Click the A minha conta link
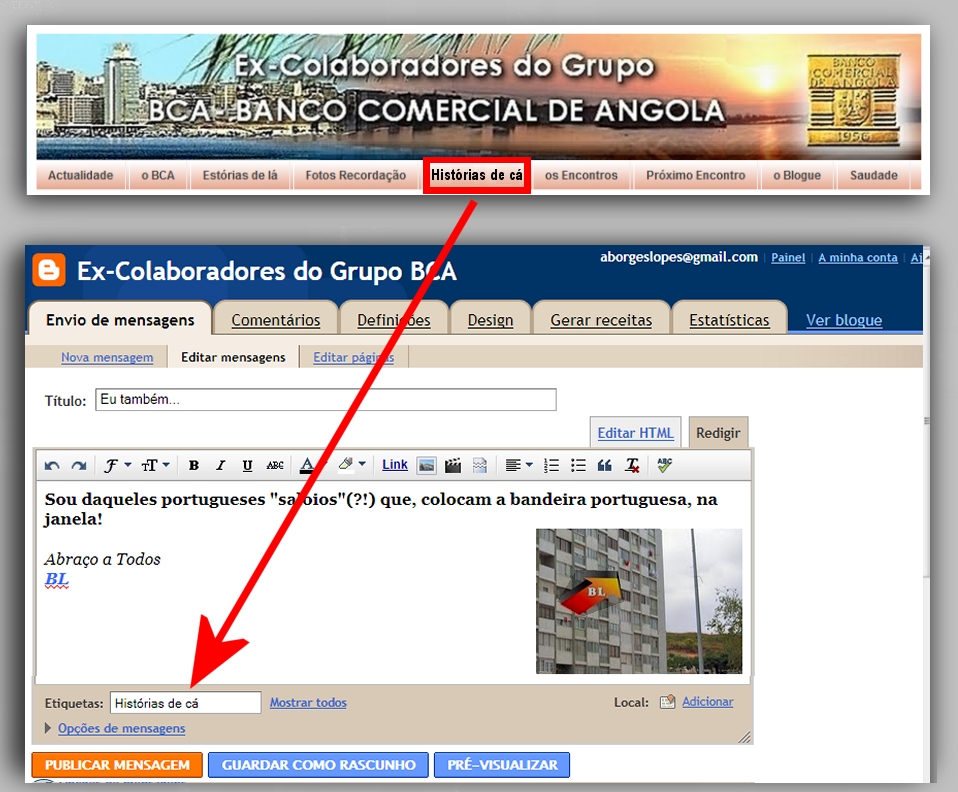Image resolution: width=958 pixels, height=792 pixels. (x=858, y=258)
